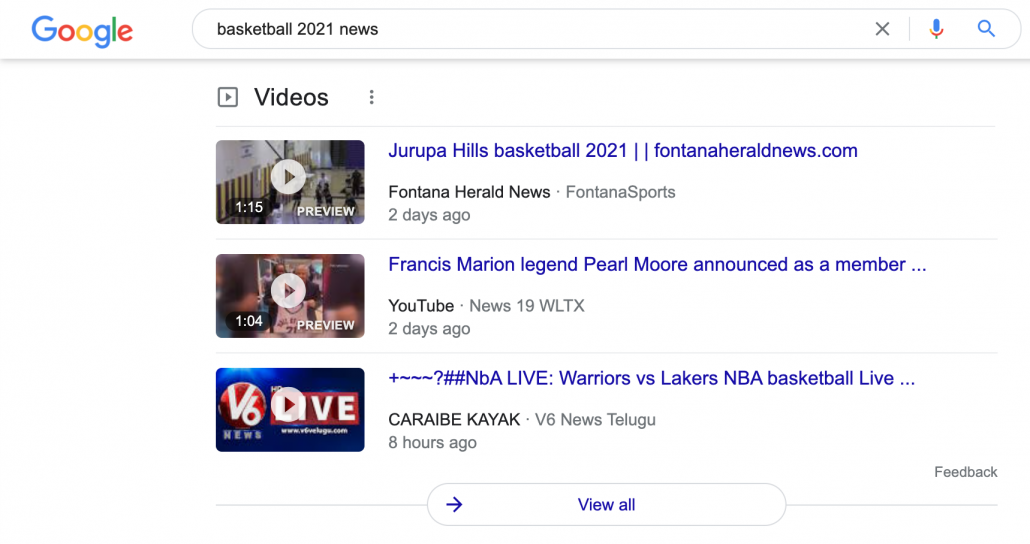The width and height of the screenshot is (1030, 544).
Task: Click the Google logo
Action: coord(82,31)
